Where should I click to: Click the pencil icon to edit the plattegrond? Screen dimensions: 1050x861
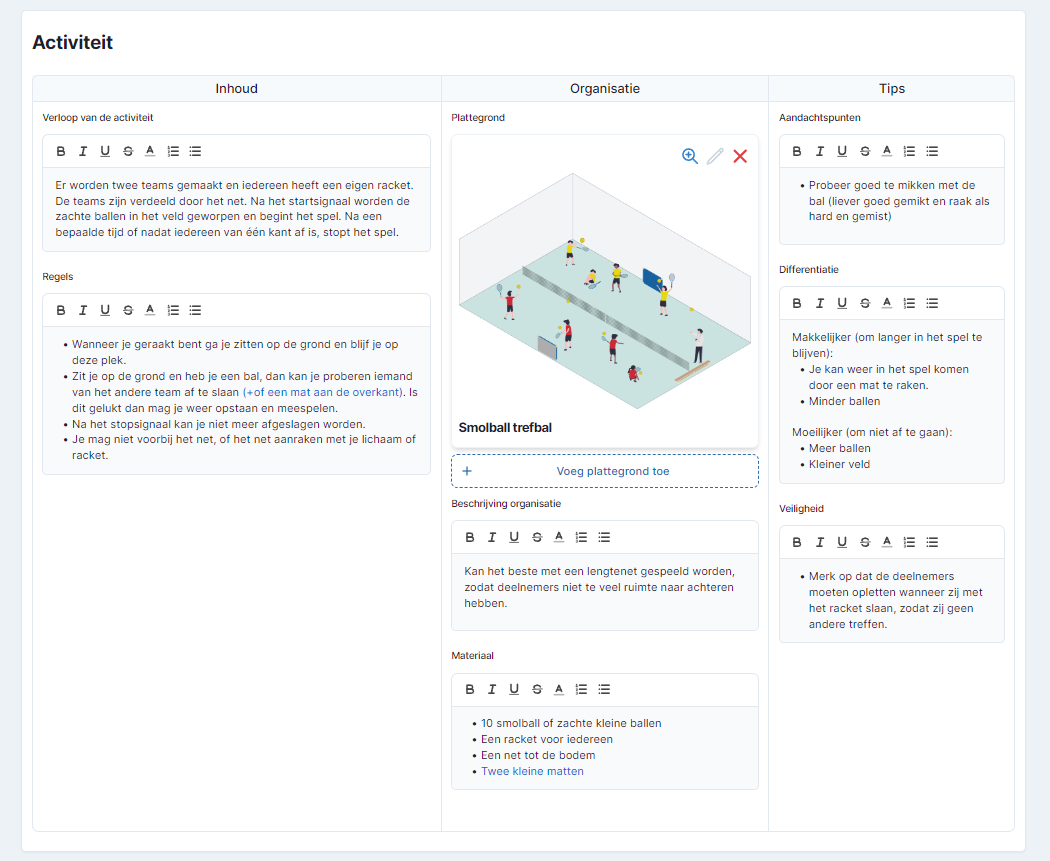point(716,156)
